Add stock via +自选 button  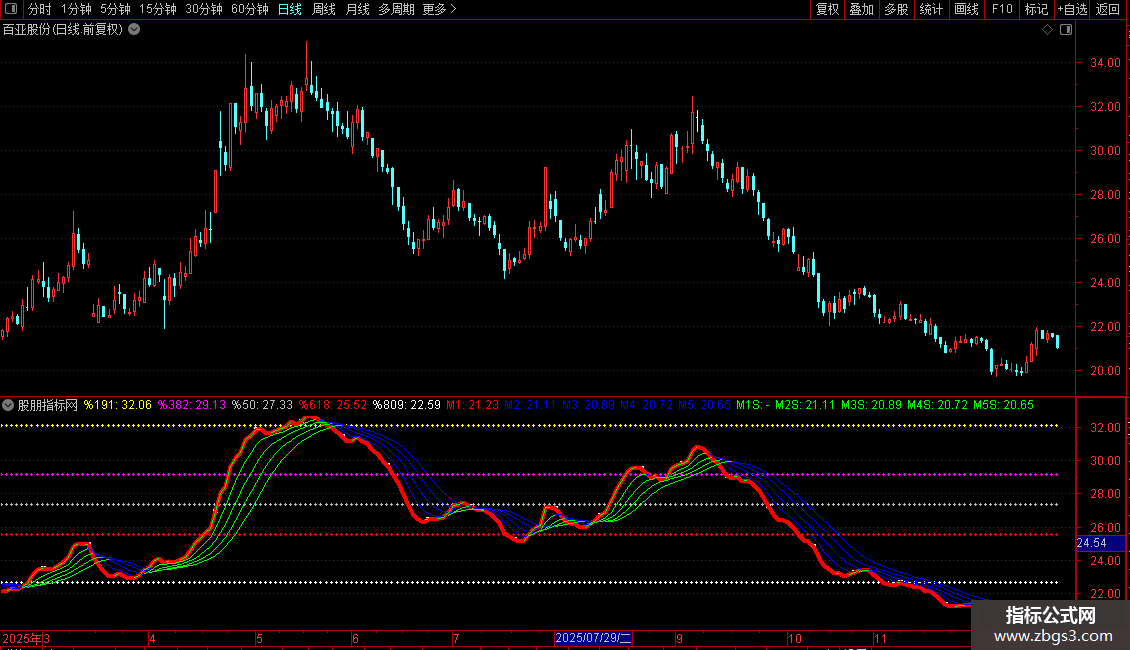1071,9
